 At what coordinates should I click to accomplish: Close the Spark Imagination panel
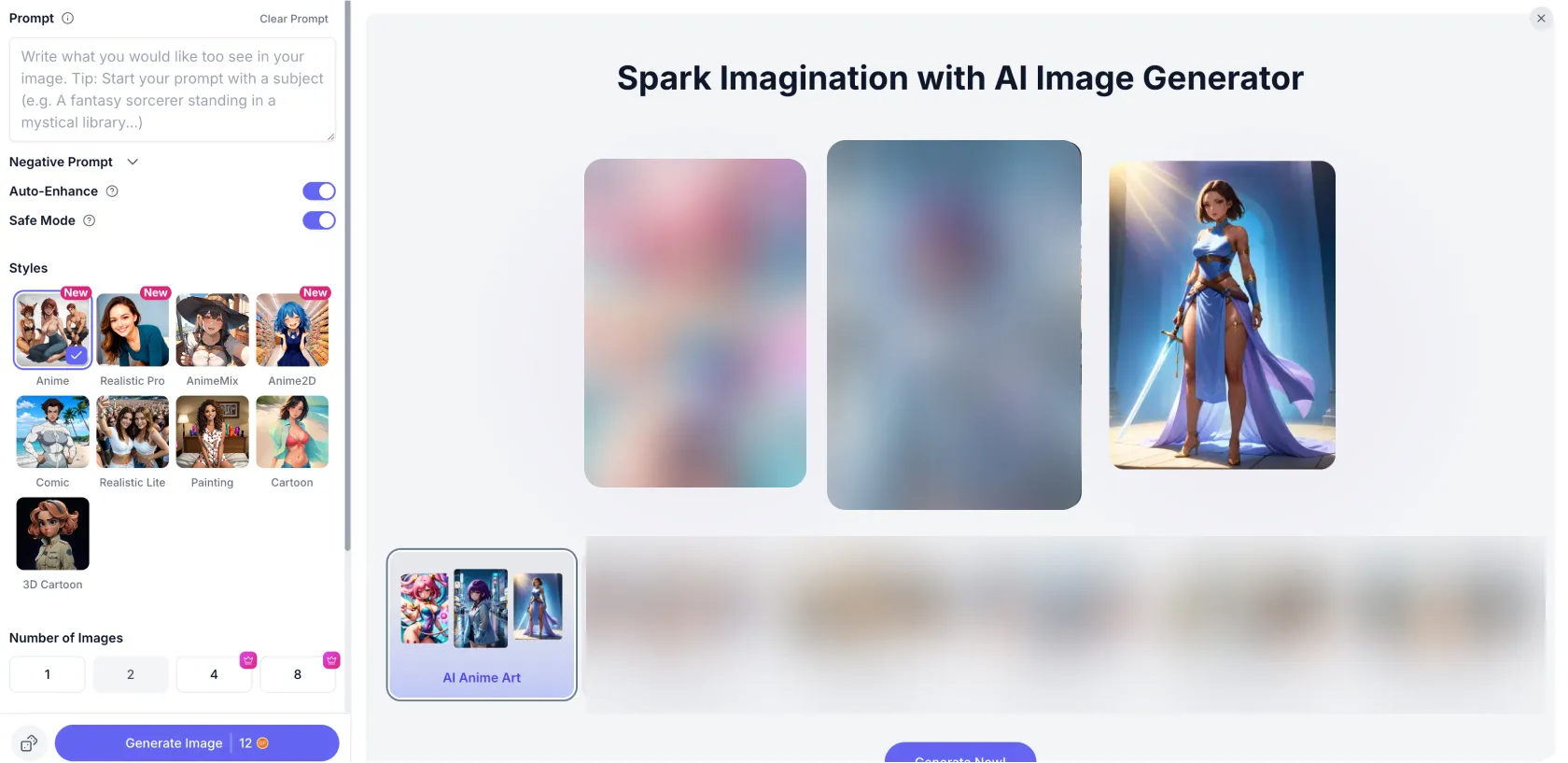[x=1541, y=19]
